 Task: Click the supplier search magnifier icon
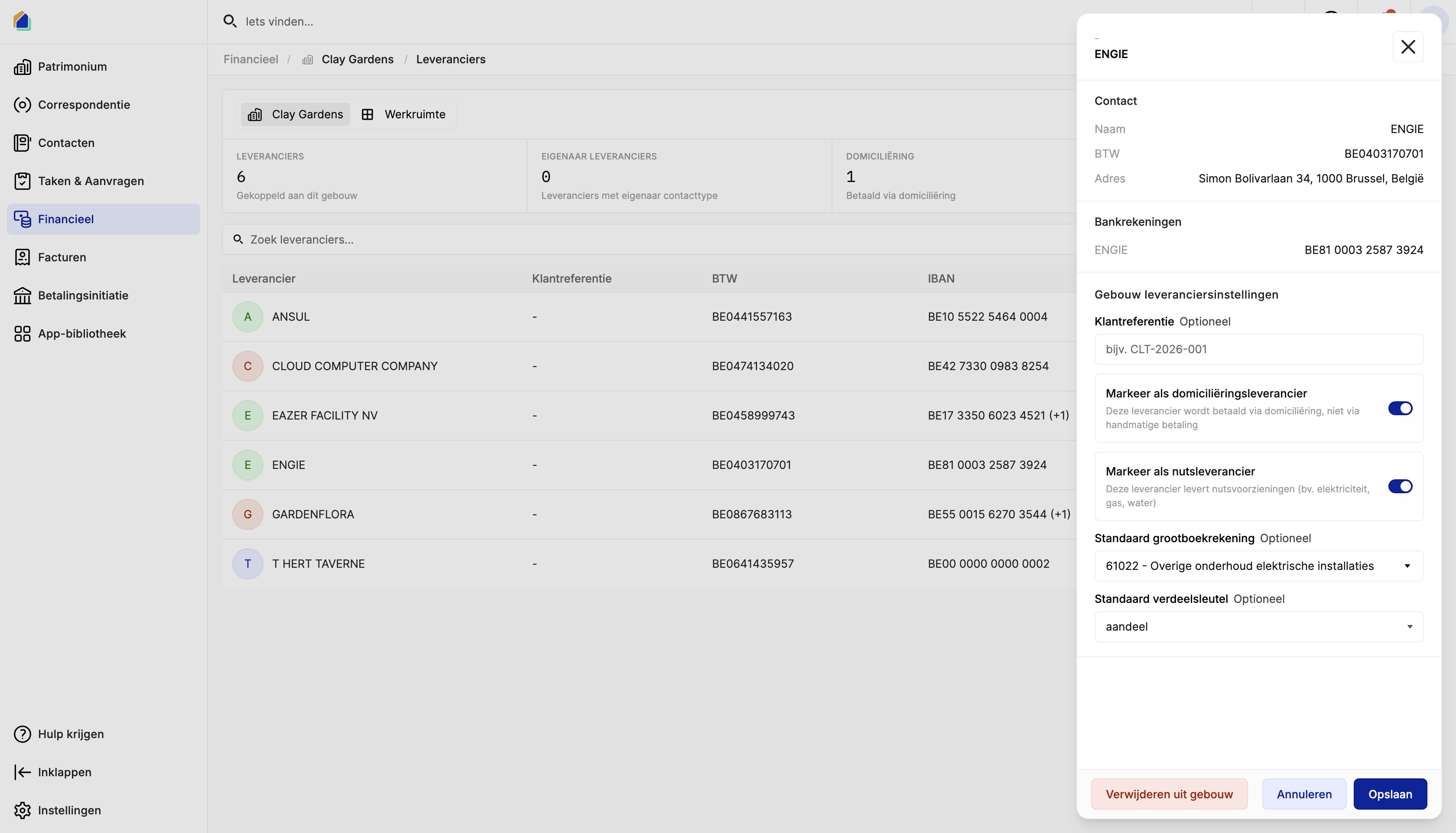tap(238, 239)
